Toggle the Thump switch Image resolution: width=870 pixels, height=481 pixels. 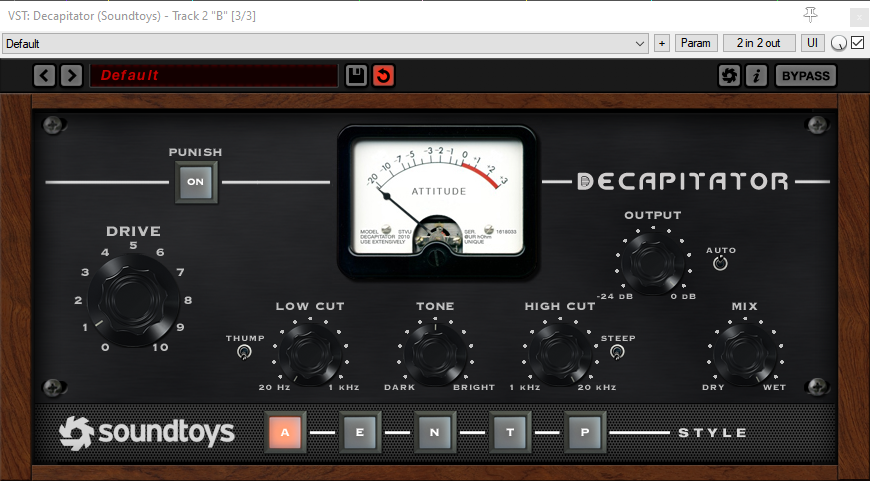[243, 352]
